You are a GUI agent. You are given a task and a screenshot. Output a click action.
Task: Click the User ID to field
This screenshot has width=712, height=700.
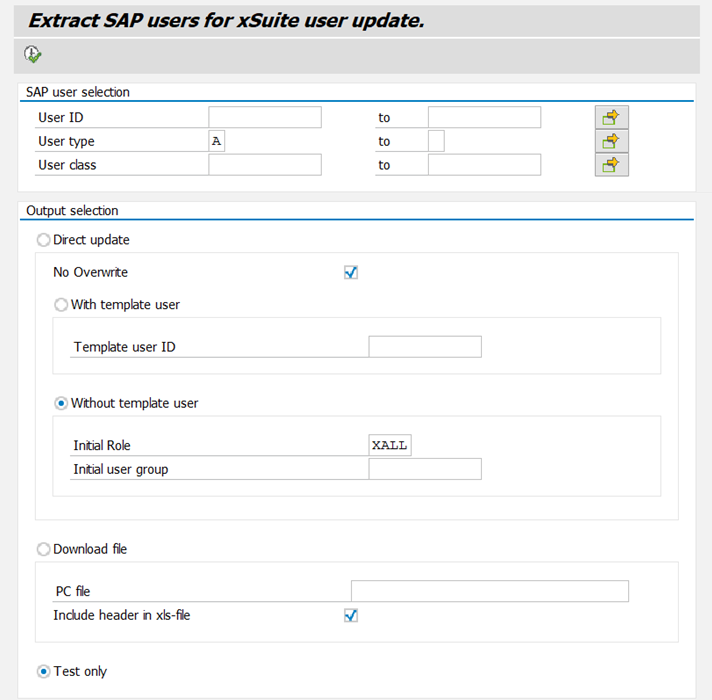pyautogui.click(x=485, y=118)
